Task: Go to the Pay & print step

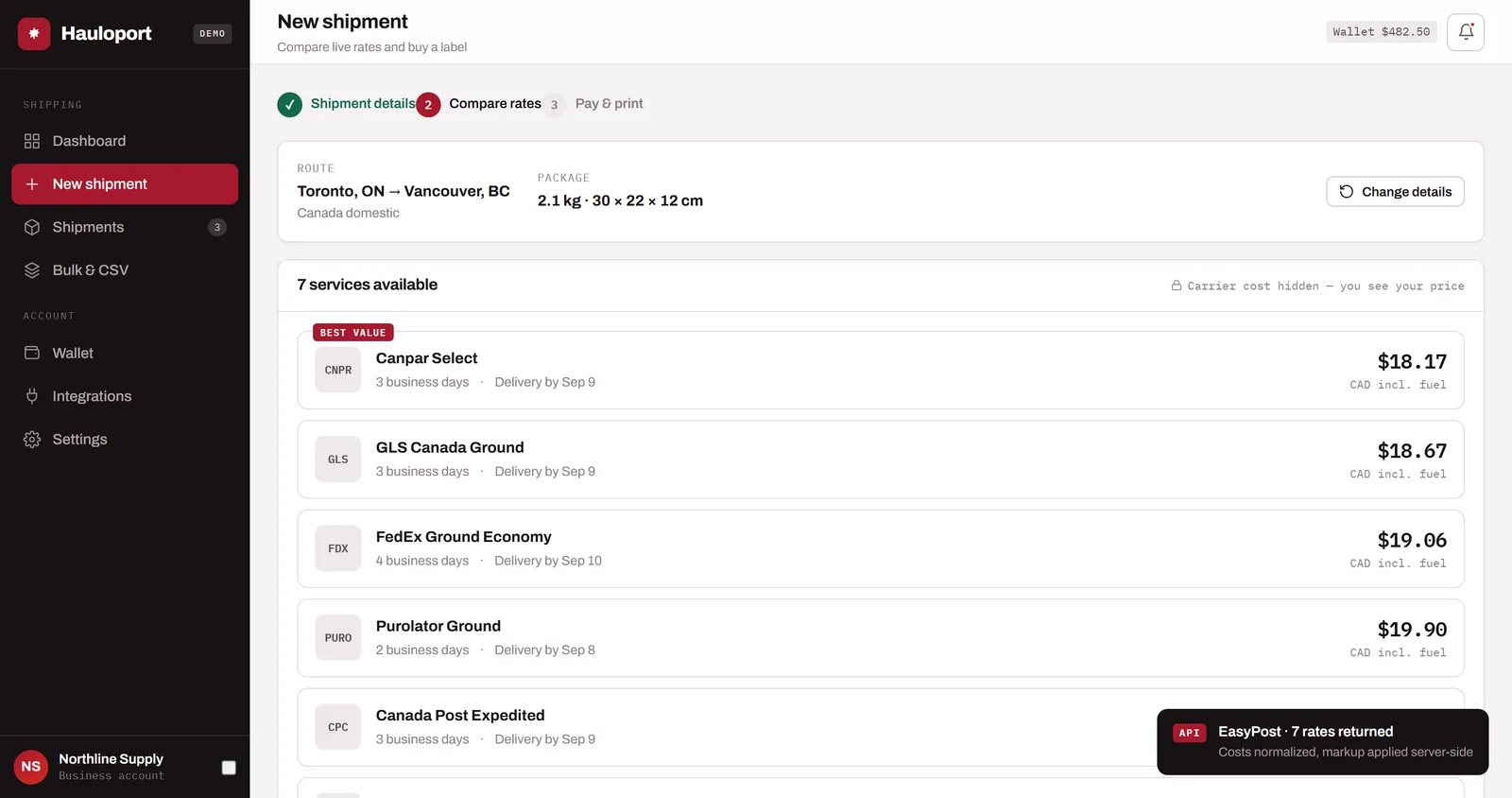Action: [x=593, y=104]
